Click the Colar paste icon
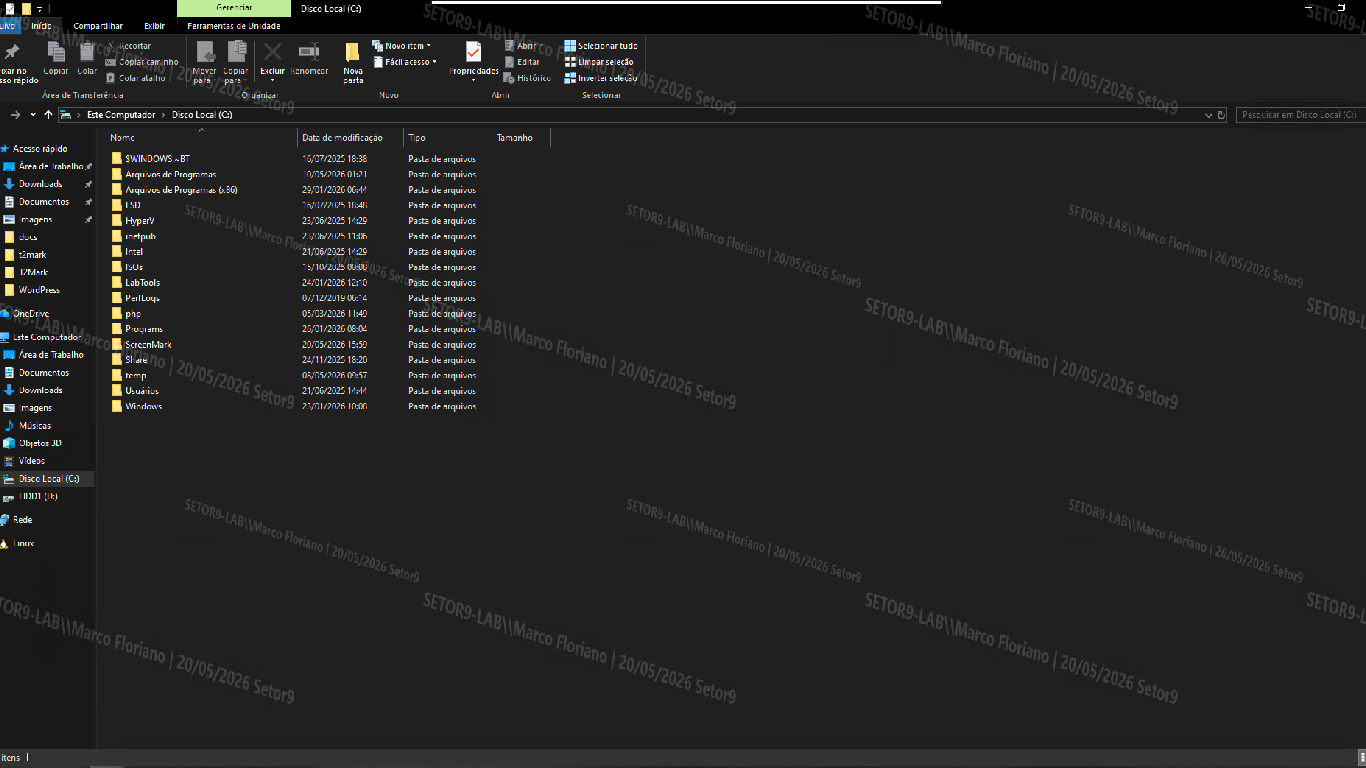This screenshot has width=1366, height=768. pos(87,52)
